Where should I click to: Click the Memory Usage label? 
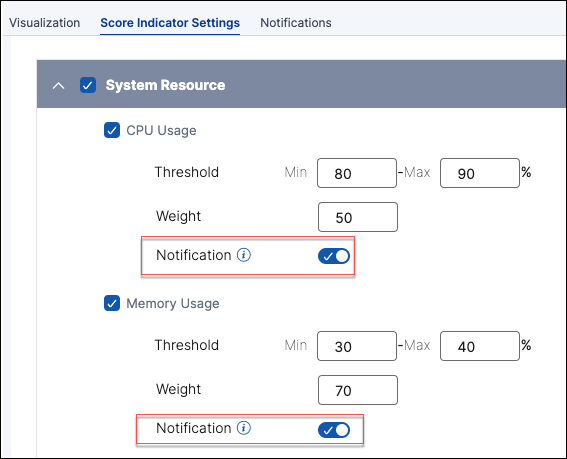pyautogui.click(x=173, y=303)
